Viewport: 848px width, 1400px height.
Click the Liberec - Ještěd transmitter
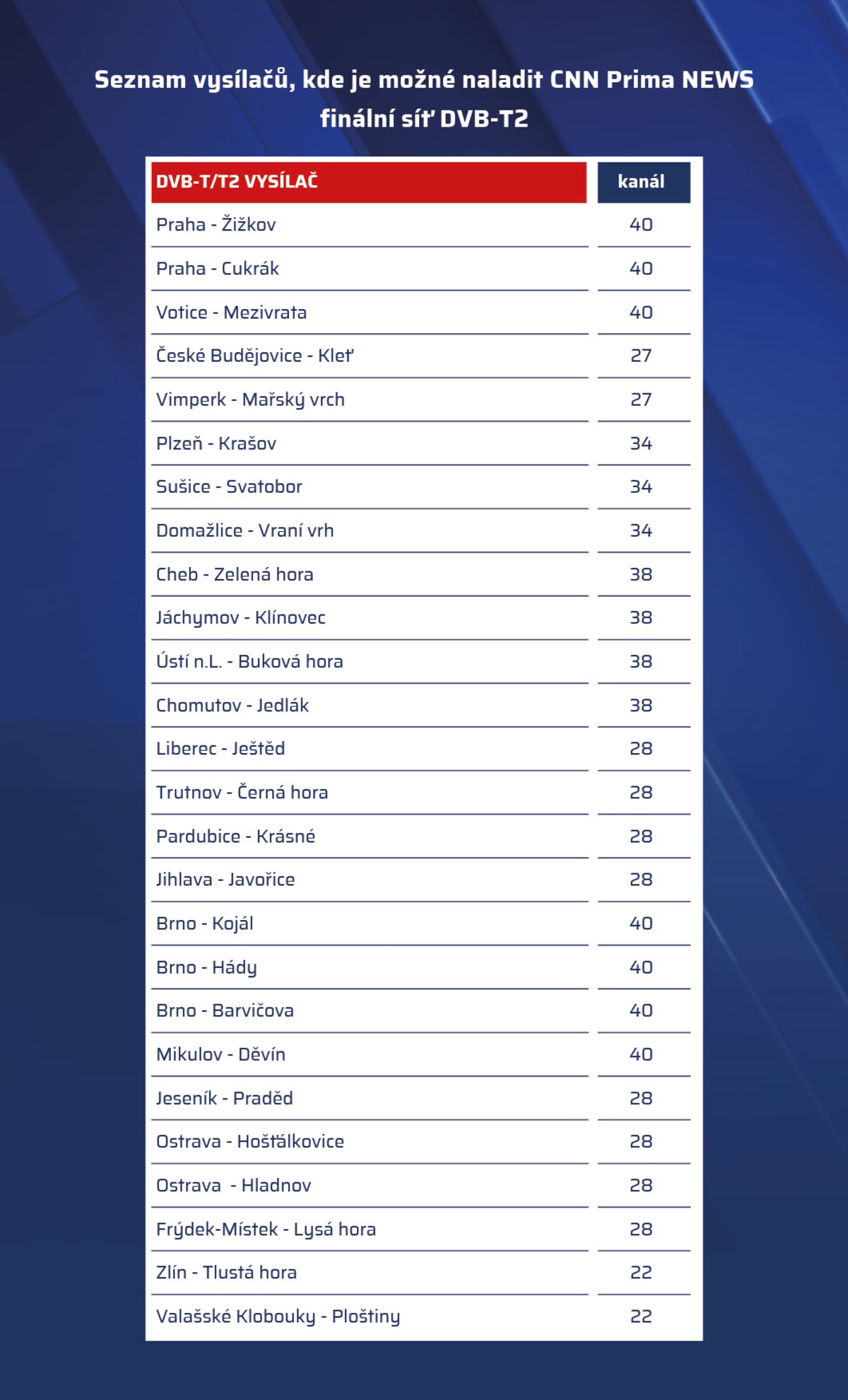click(220, 749)
